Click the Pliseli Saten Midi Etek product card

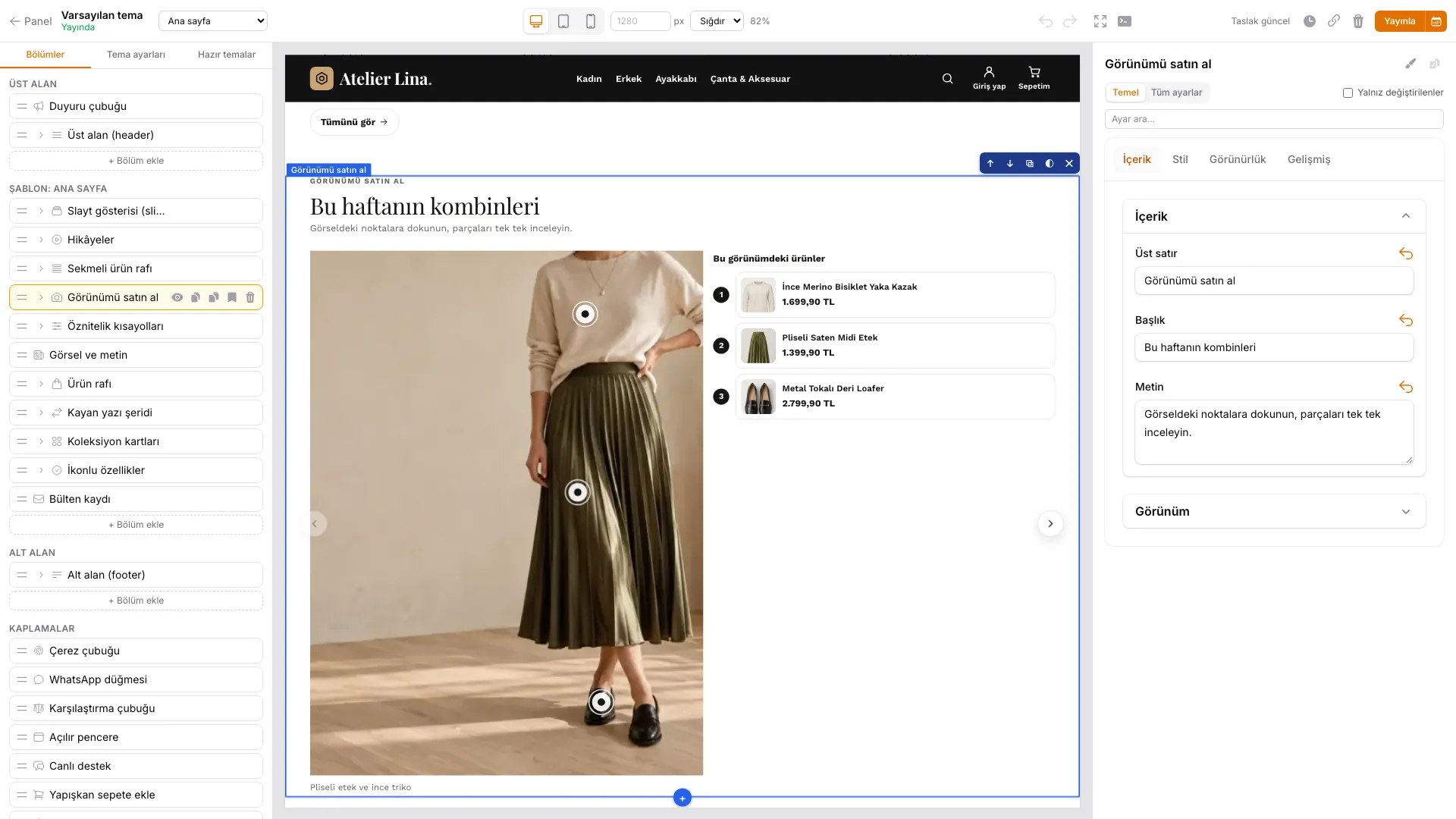895,346
